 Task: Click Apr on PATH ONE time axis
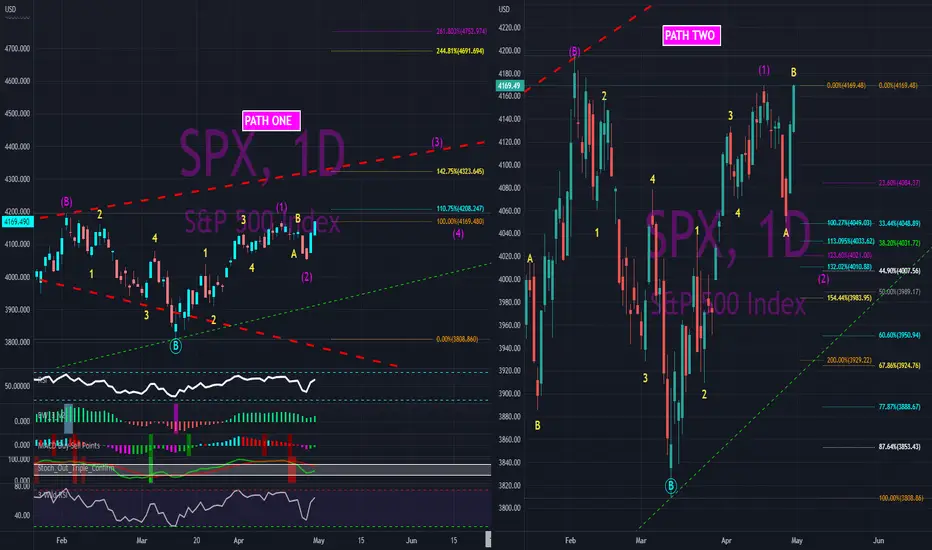tap(238, 540)
